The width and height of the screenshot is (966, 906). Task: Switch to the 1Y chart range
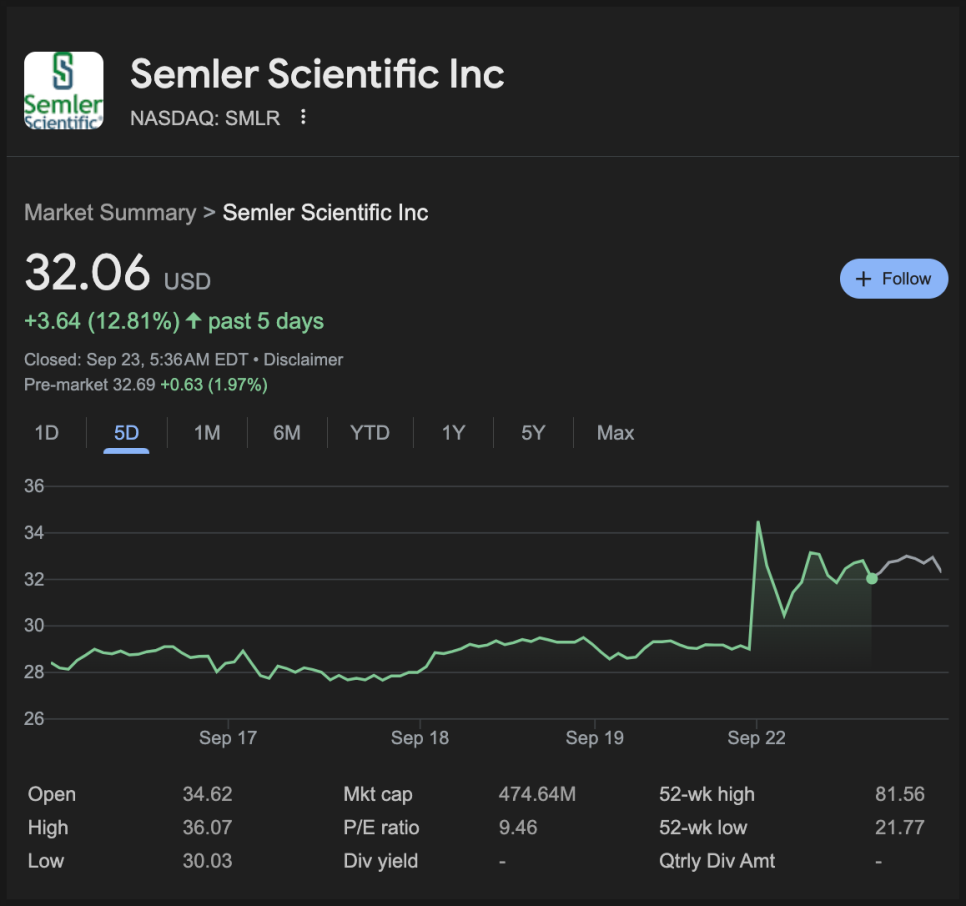coord(453,433)
